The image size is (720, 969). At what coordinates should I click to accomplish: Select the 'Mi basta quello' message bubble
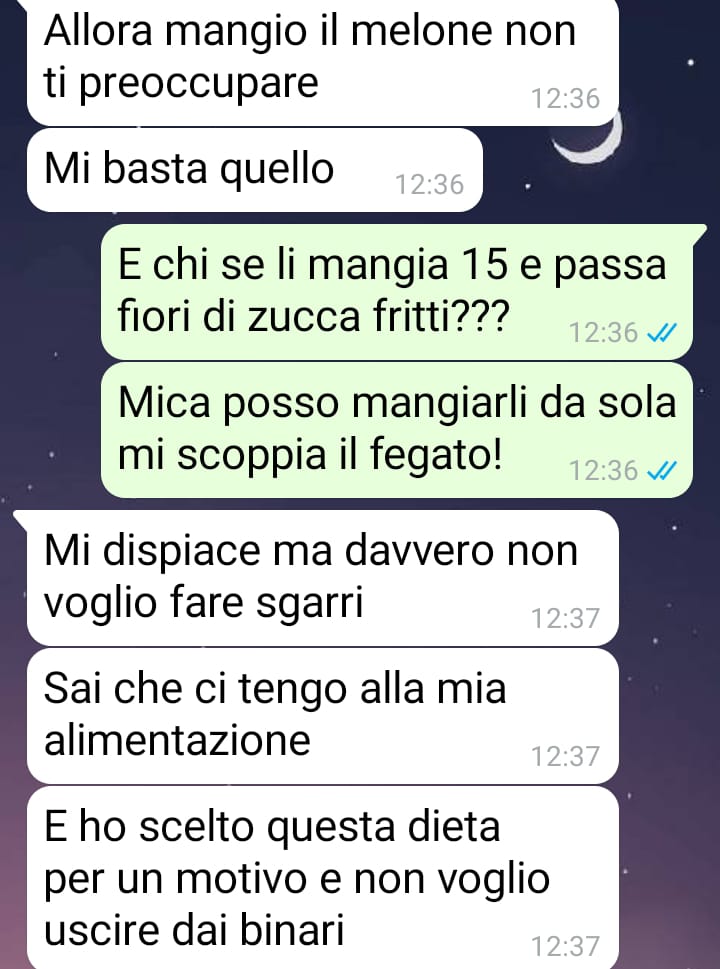[255, 170]
